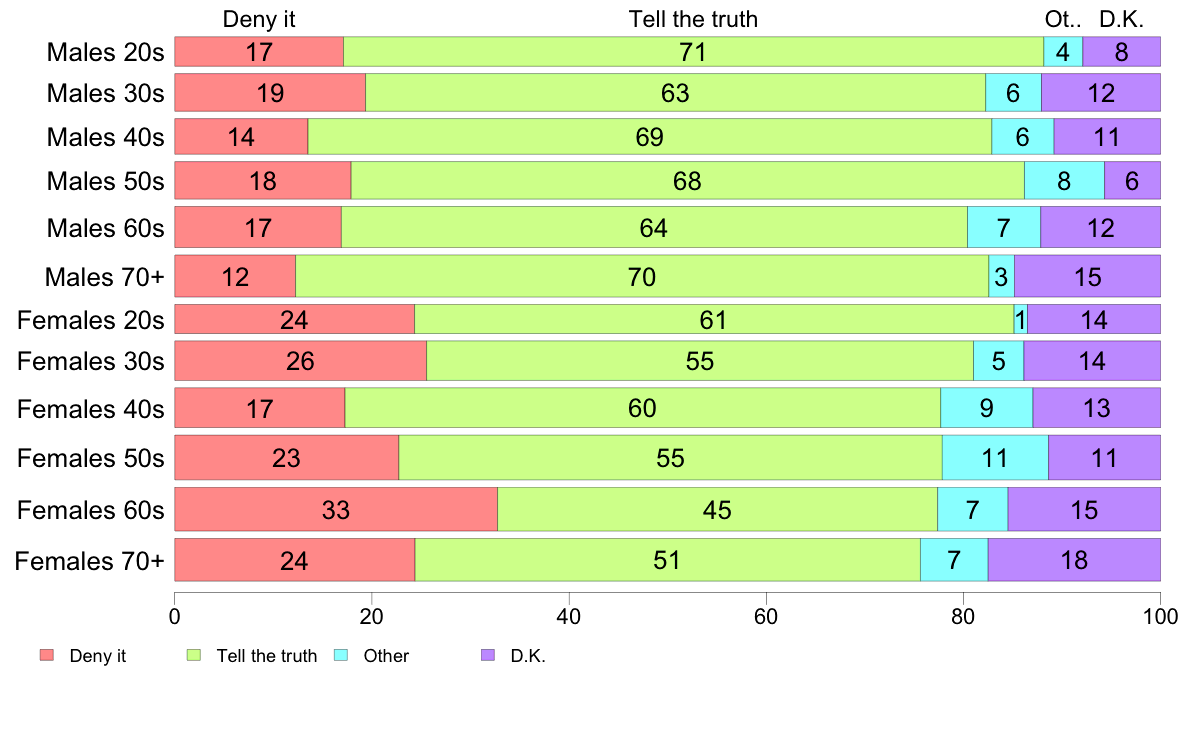Click the Females 20s cyan segment showing 1

(1020, 320)
